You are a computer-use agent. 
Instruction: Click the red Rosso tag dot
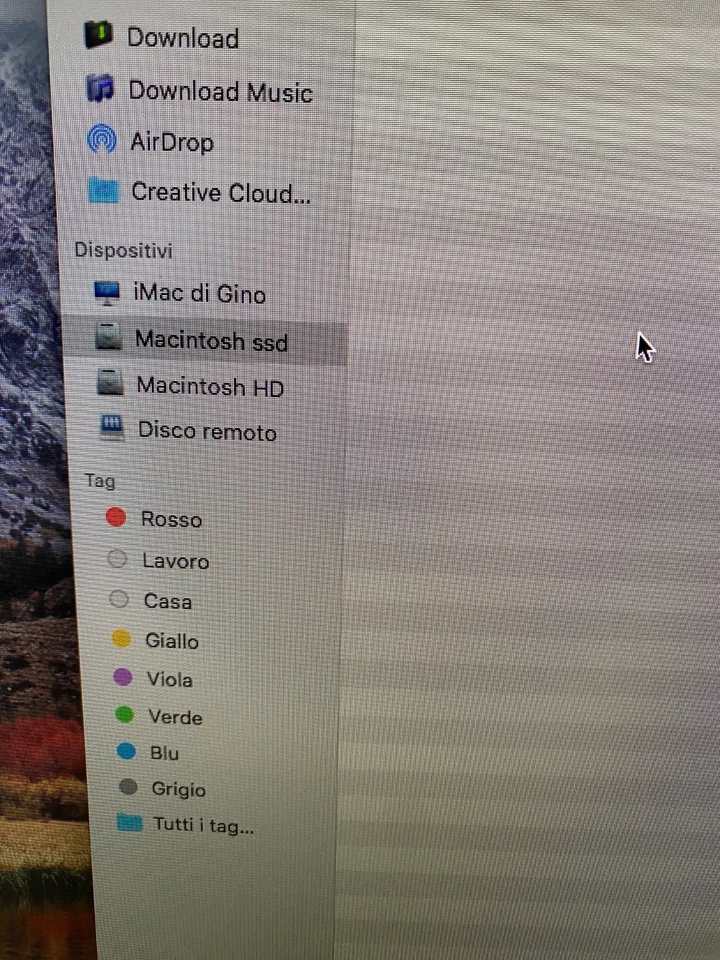116,517
